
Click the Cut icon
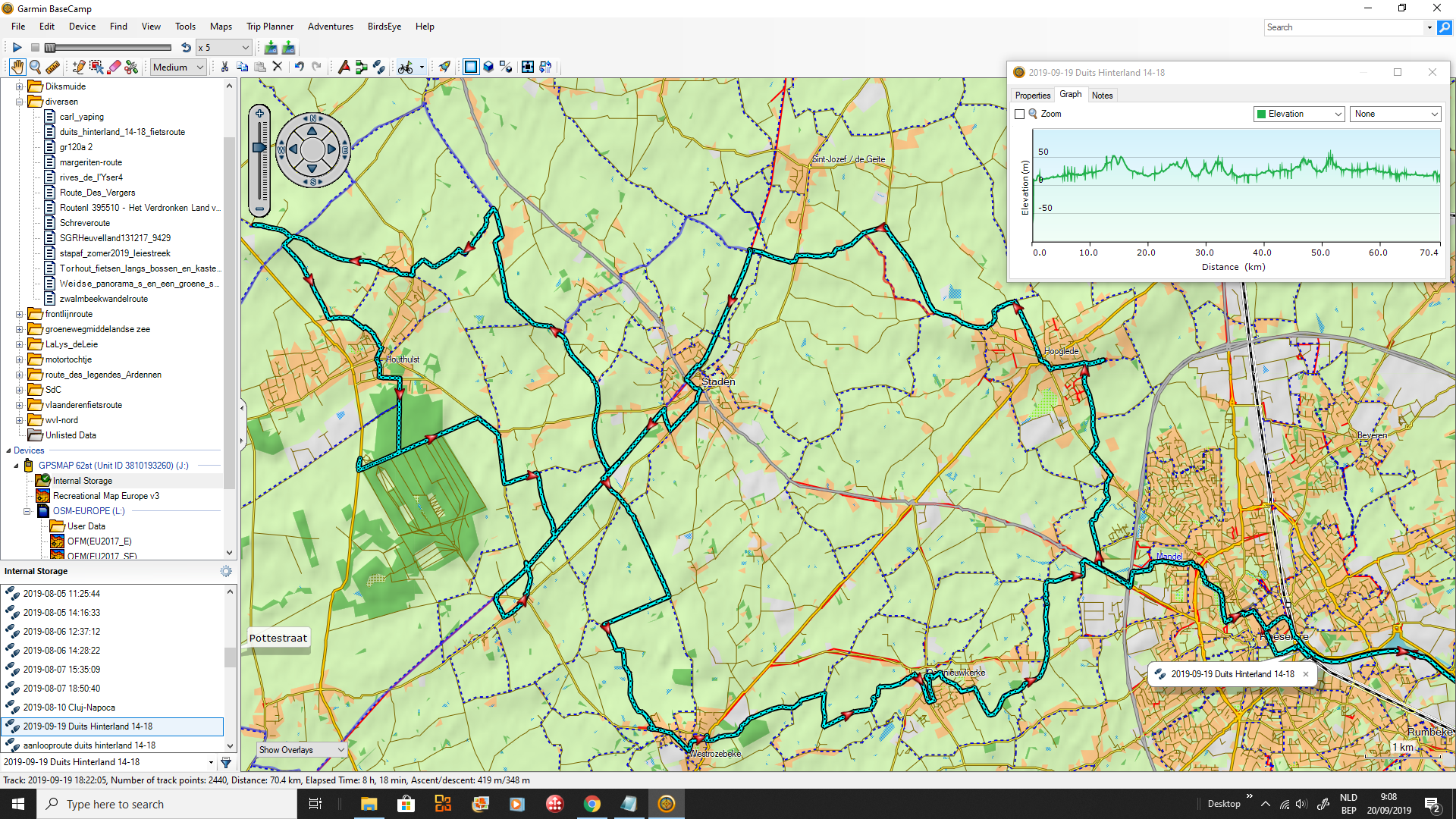(x=224, y=67)
